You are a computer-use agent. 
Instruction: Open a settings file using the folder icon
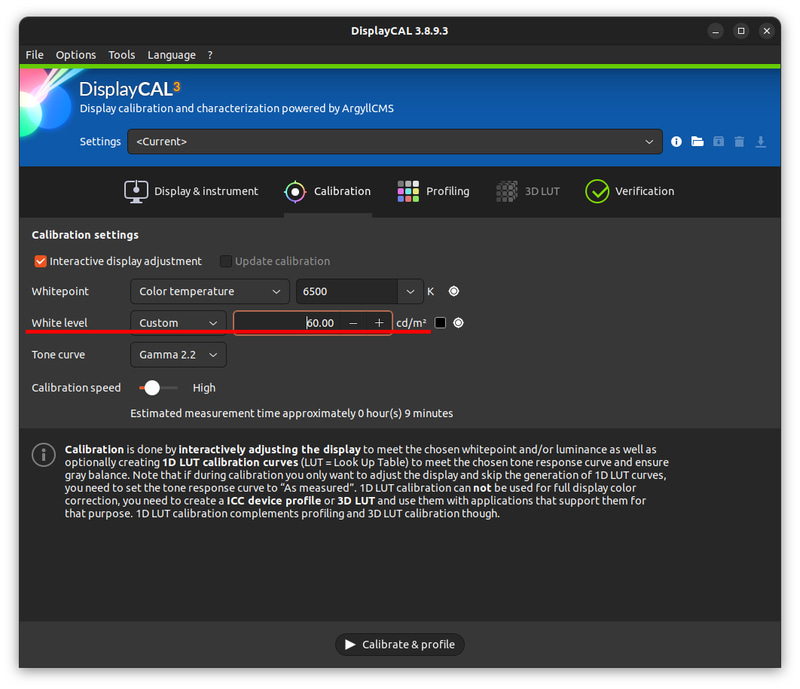(698, 141)
